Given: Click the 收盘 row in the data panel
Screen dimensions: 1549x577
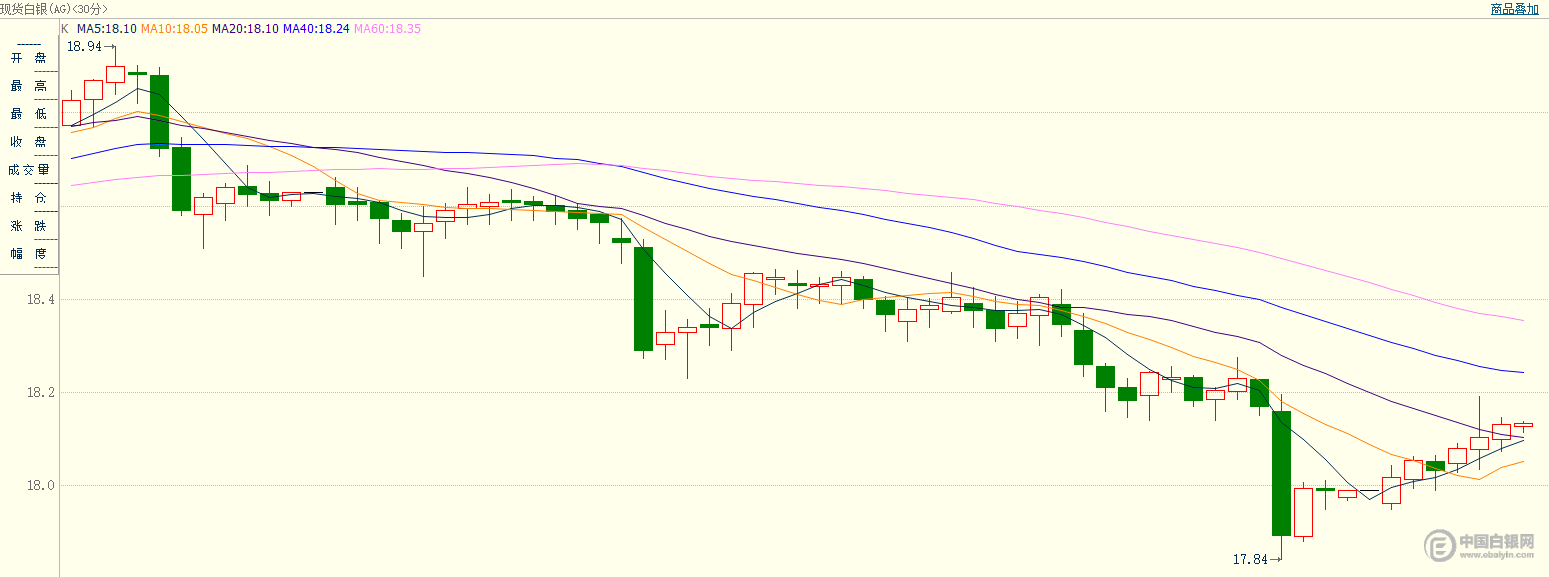Looking at the screenshot, I should pyautogui.click(x=29, y=142).
